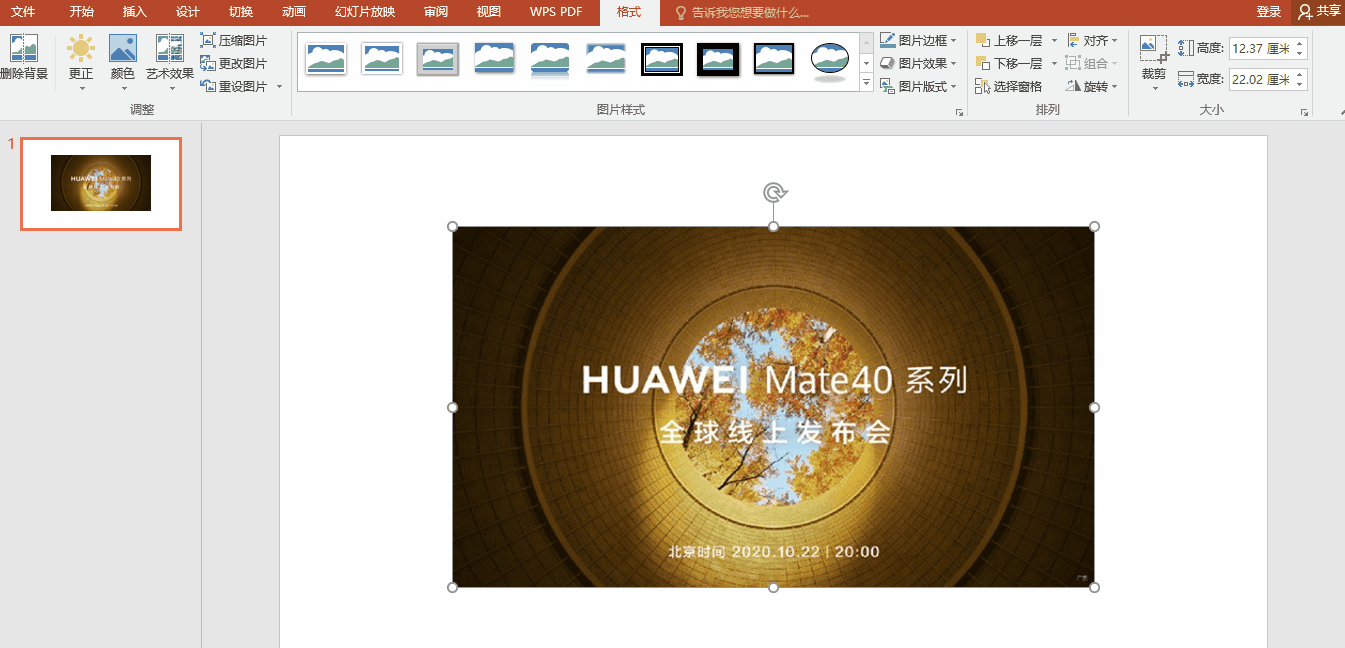Click the Login (登录) button
1345x648 pixels.
(x=1269, y=12)
